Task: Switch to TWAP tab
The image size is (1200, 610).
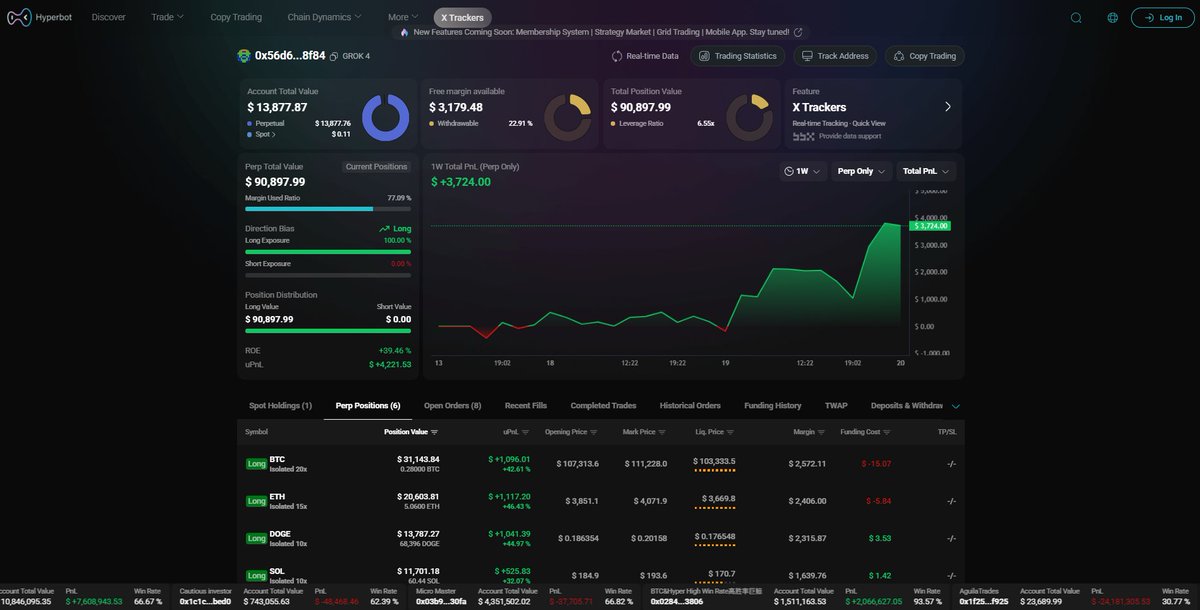Action: (x=836, y=406)
